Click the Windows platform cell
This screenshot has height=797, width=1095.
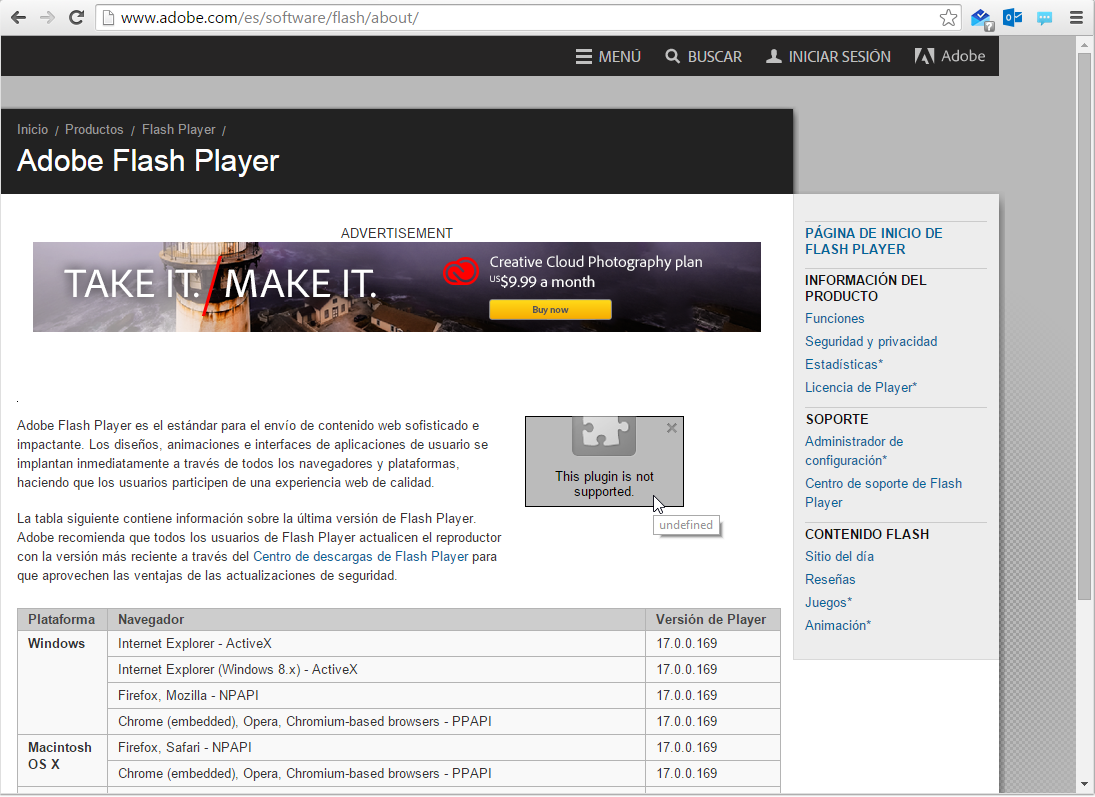click(62, 682)
